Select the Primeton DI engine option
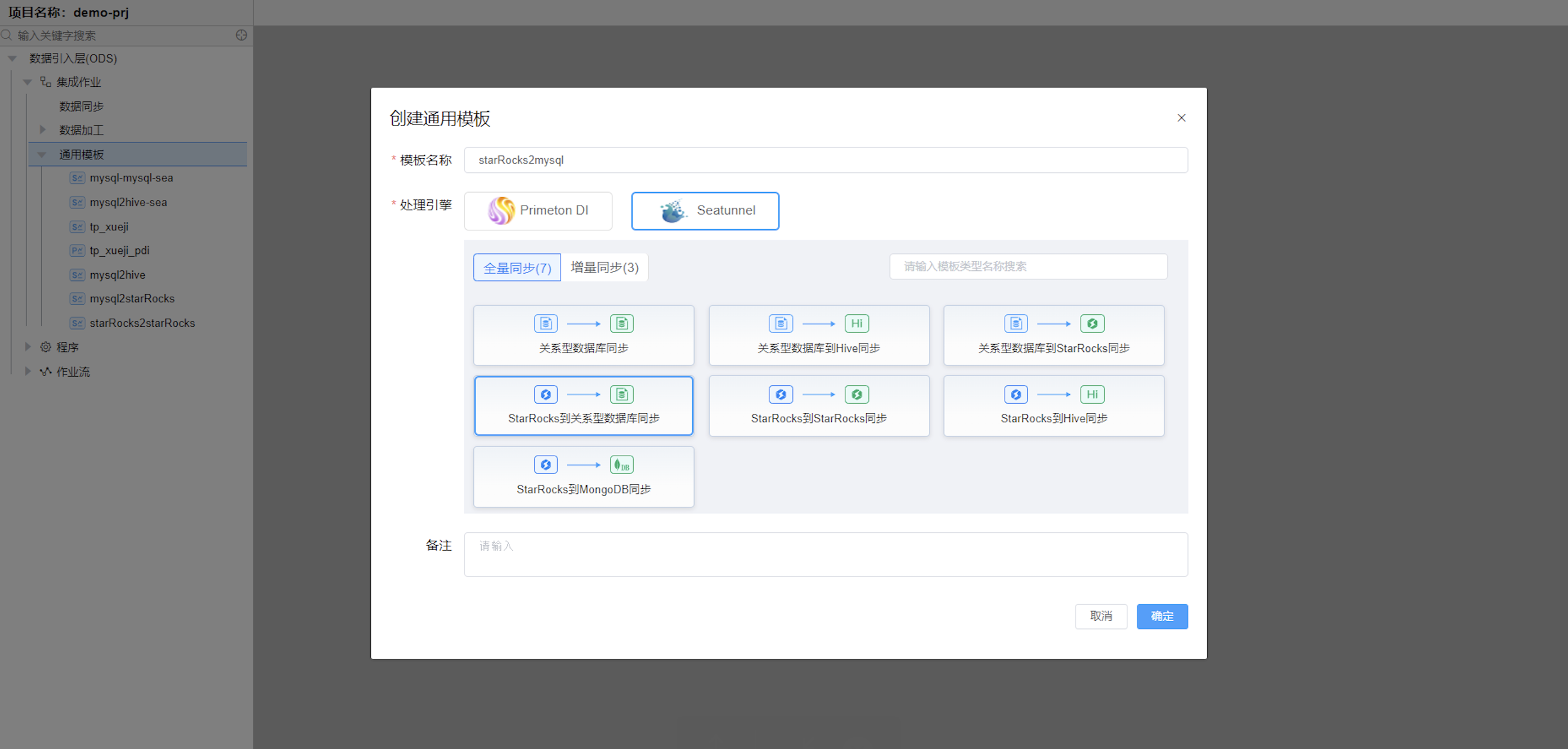 537,211
